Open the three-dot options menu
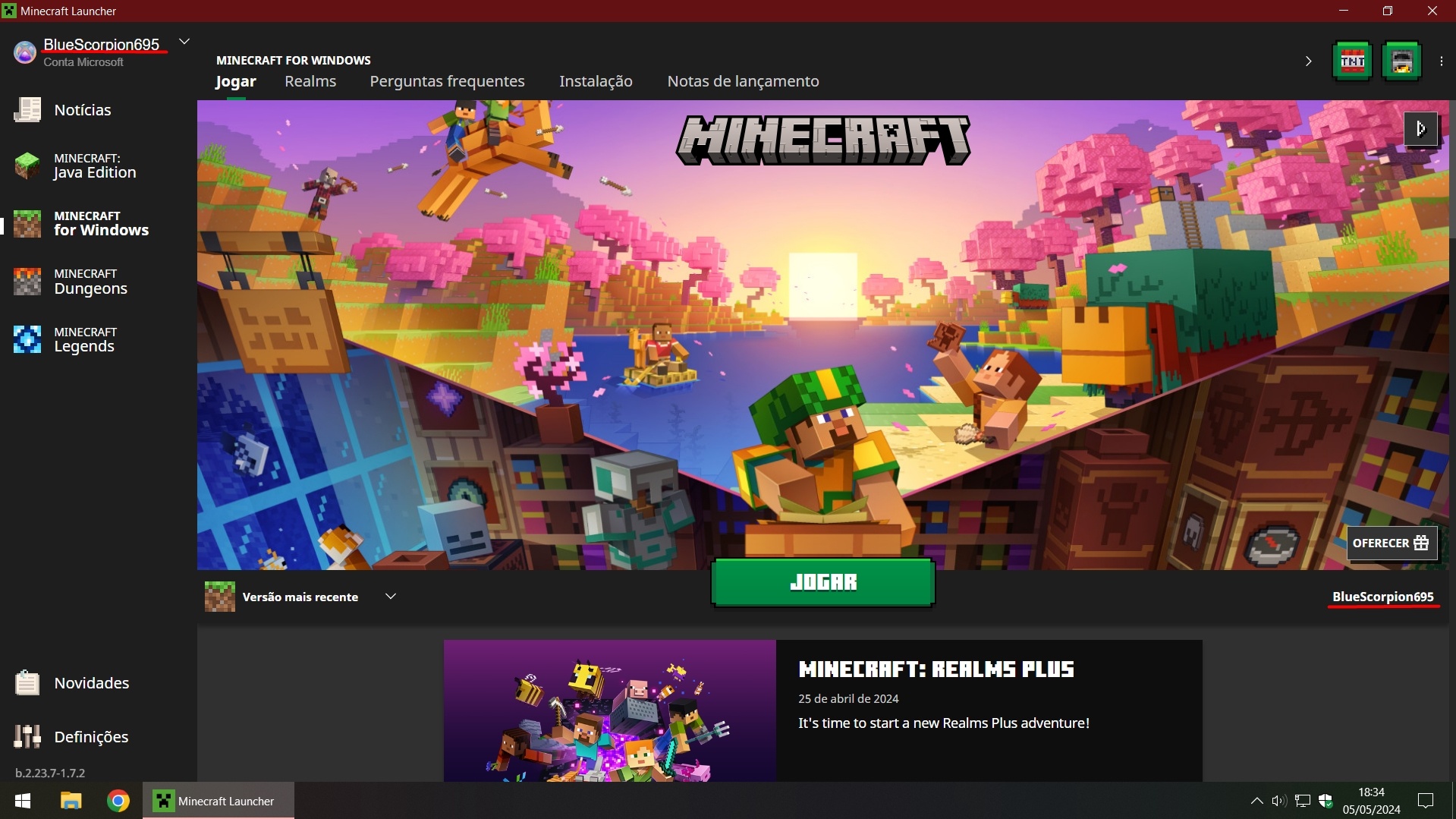Image resolution: width=1456 pixels, height=819 pixels. coord(1442,61)
